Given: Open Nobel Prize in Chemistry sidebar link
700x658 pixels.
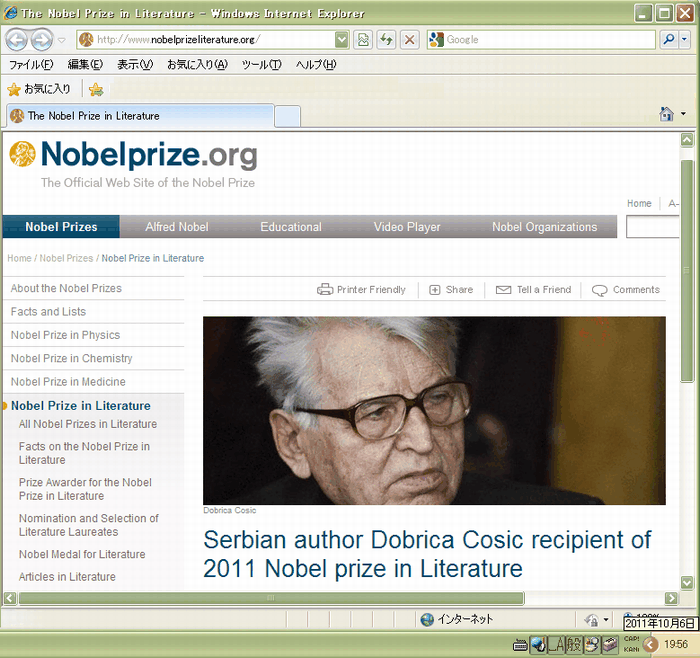Looking at the screenshot, I should pyautogui.click(x=71, y=358).
